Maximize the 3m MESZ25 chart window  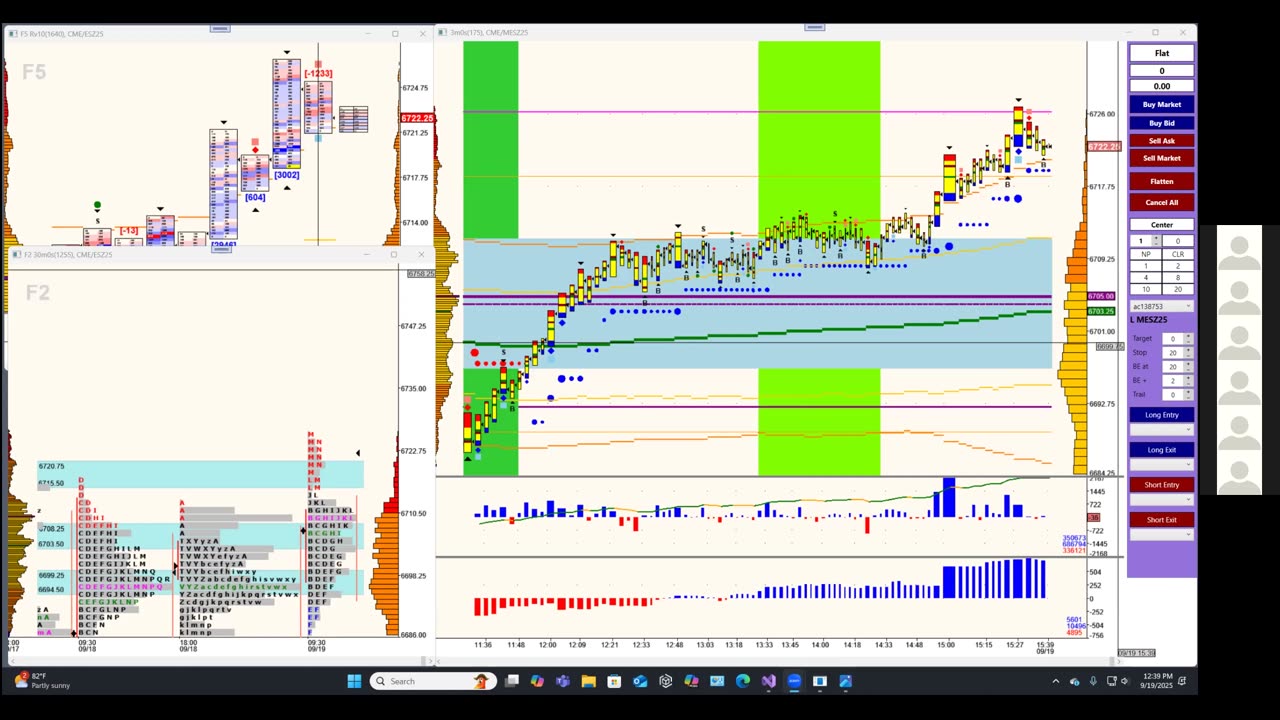(1155, 33)
